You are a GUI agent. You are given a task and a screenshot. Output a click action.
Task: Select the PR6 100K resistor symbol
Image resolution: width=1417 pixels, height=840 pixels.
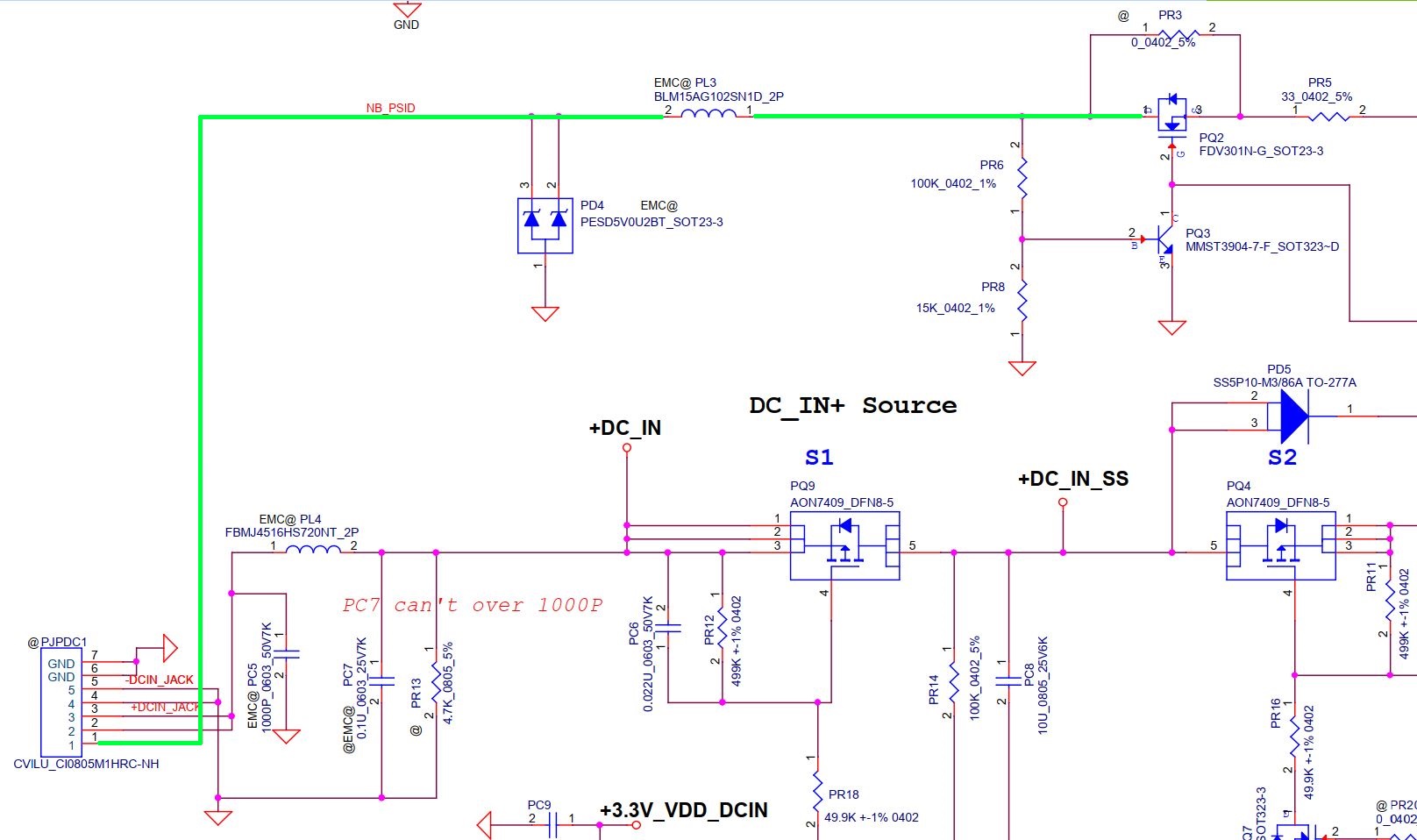click(1022, 179)
